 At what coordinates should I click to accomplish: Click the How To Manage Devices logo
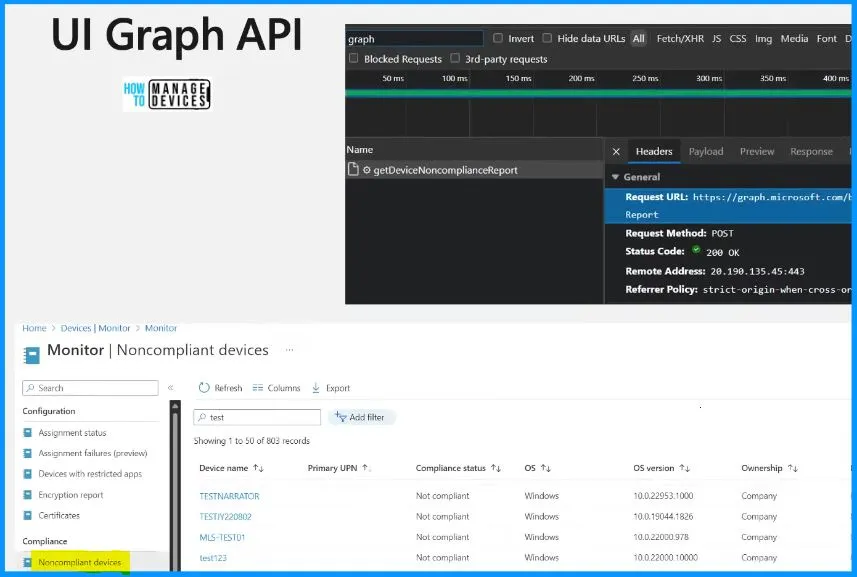point(167,95)
